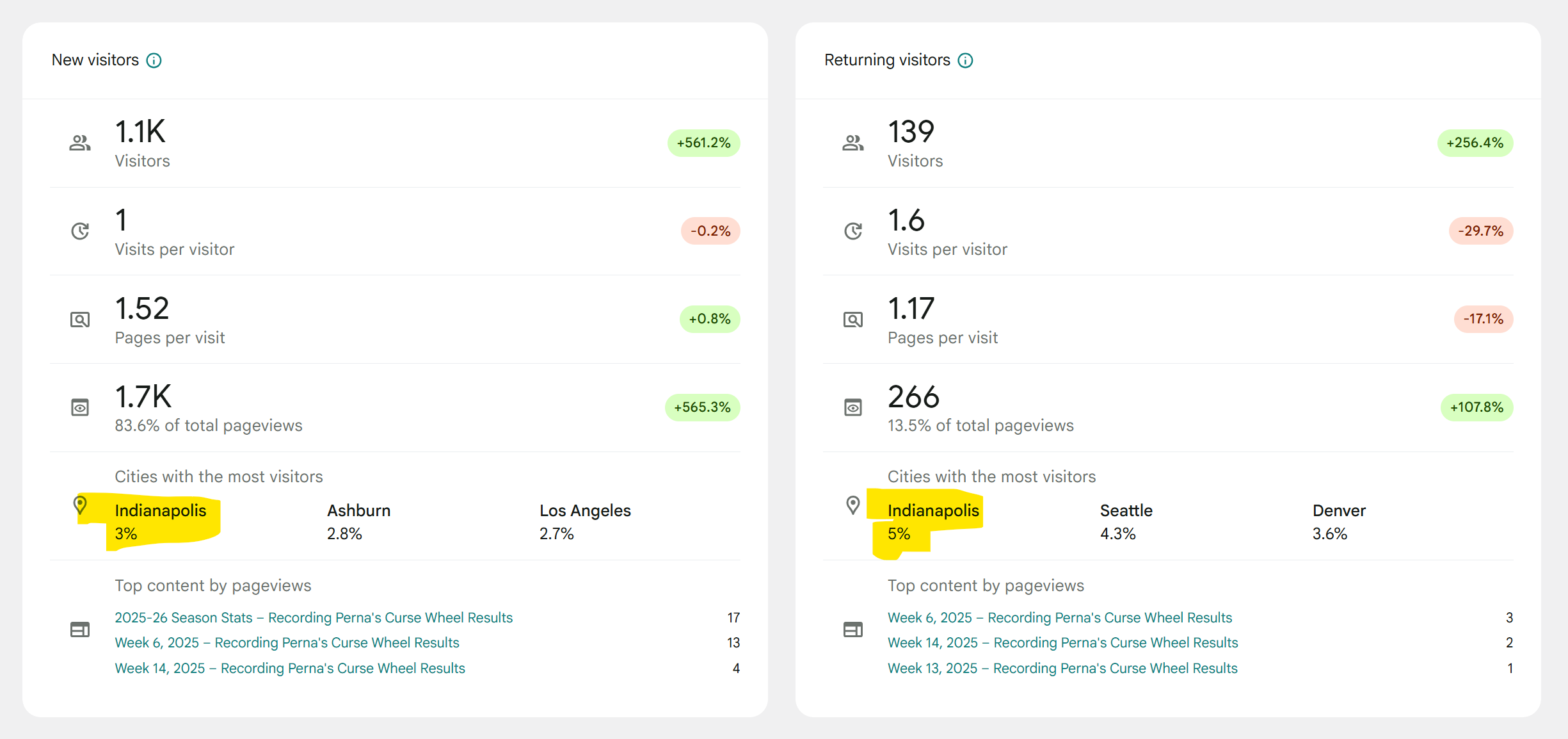The width and height of the screenshot is (1568, 739).
Task: Open Week 13, 2025 Curse Wheel Results link
Action: [1062, 669]
